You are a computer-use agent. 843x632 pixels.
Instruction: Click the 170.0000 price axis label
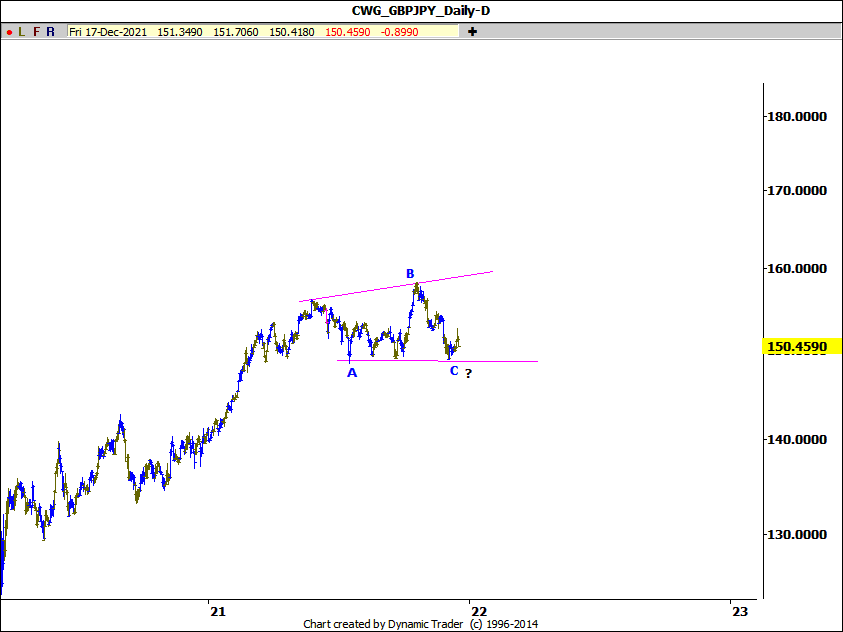tap(796, 190)
